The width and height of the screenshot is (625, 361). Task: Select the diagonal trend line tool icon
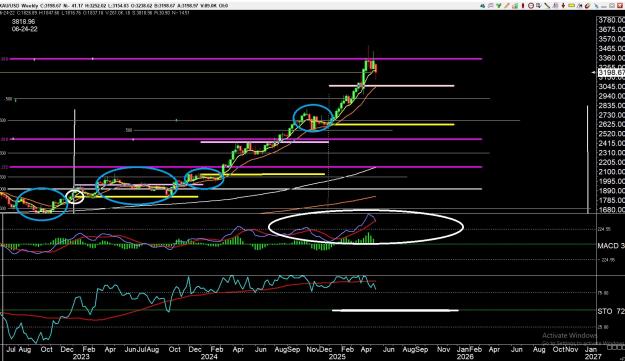[547, 6]
